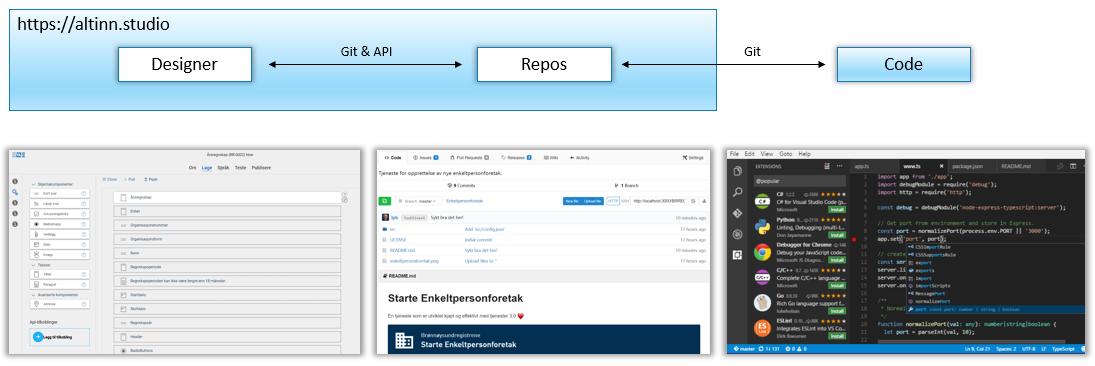Switch to the package.json editor tab
Screen dimensions: 1095x366
tap(968, 167)
